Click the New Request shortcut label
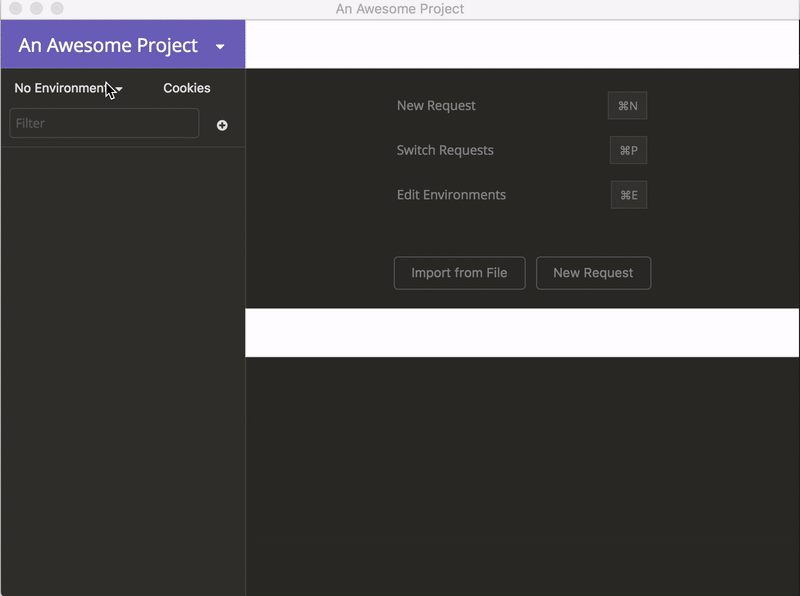This screenshot has width=800, height=596. click(x=436, y=106)
